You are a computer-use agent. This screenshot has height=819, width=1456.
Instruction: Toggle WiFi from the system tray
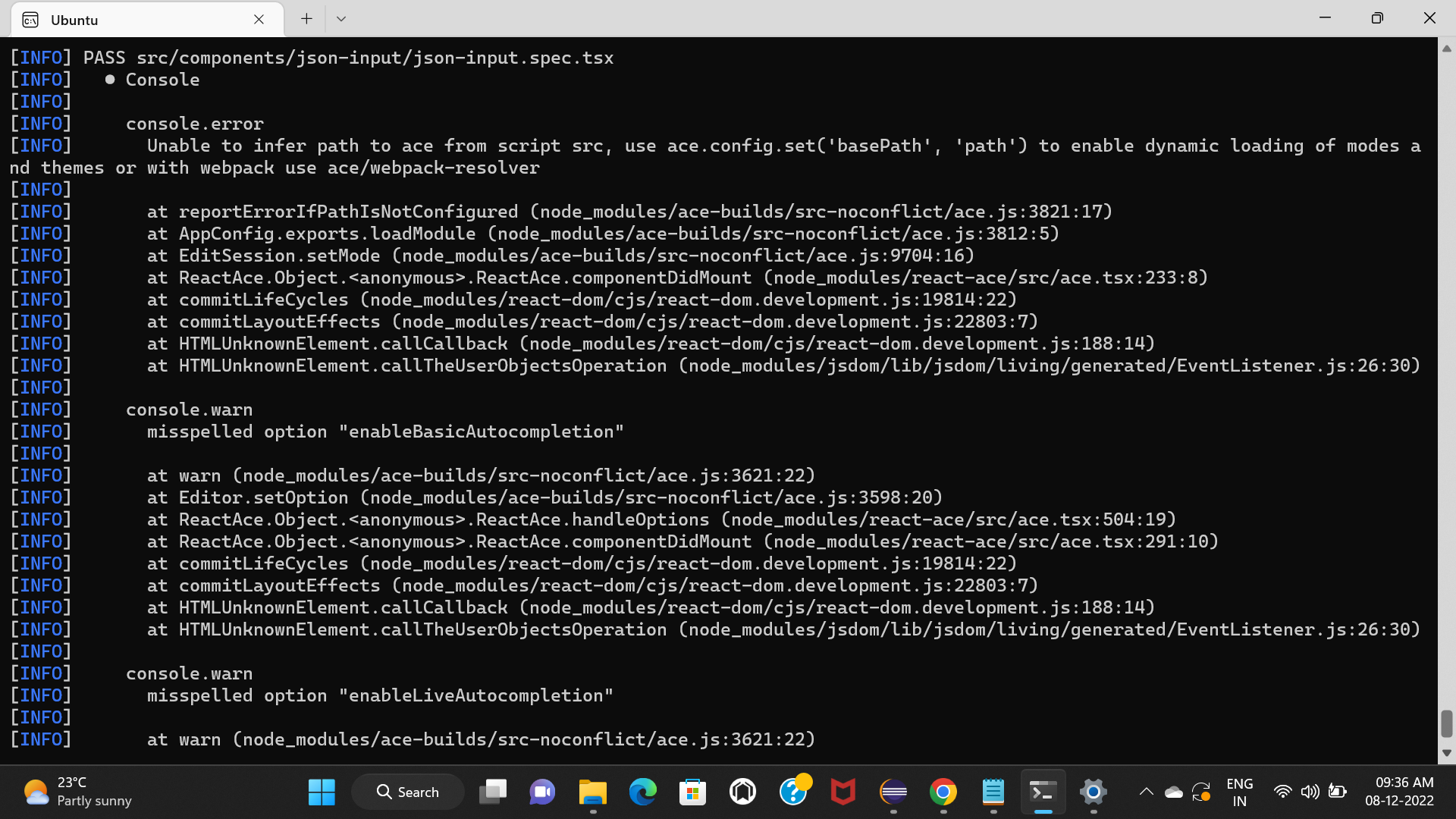pos(1283,791)
